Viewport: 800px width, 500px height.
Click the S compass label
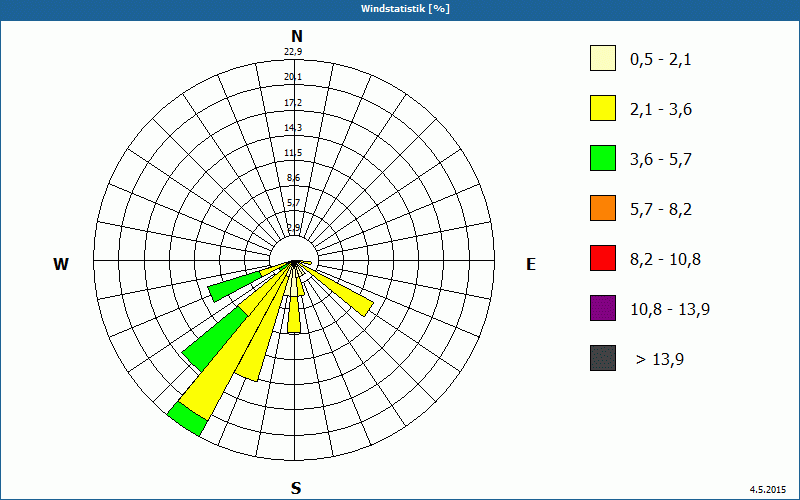pos(296,488)
